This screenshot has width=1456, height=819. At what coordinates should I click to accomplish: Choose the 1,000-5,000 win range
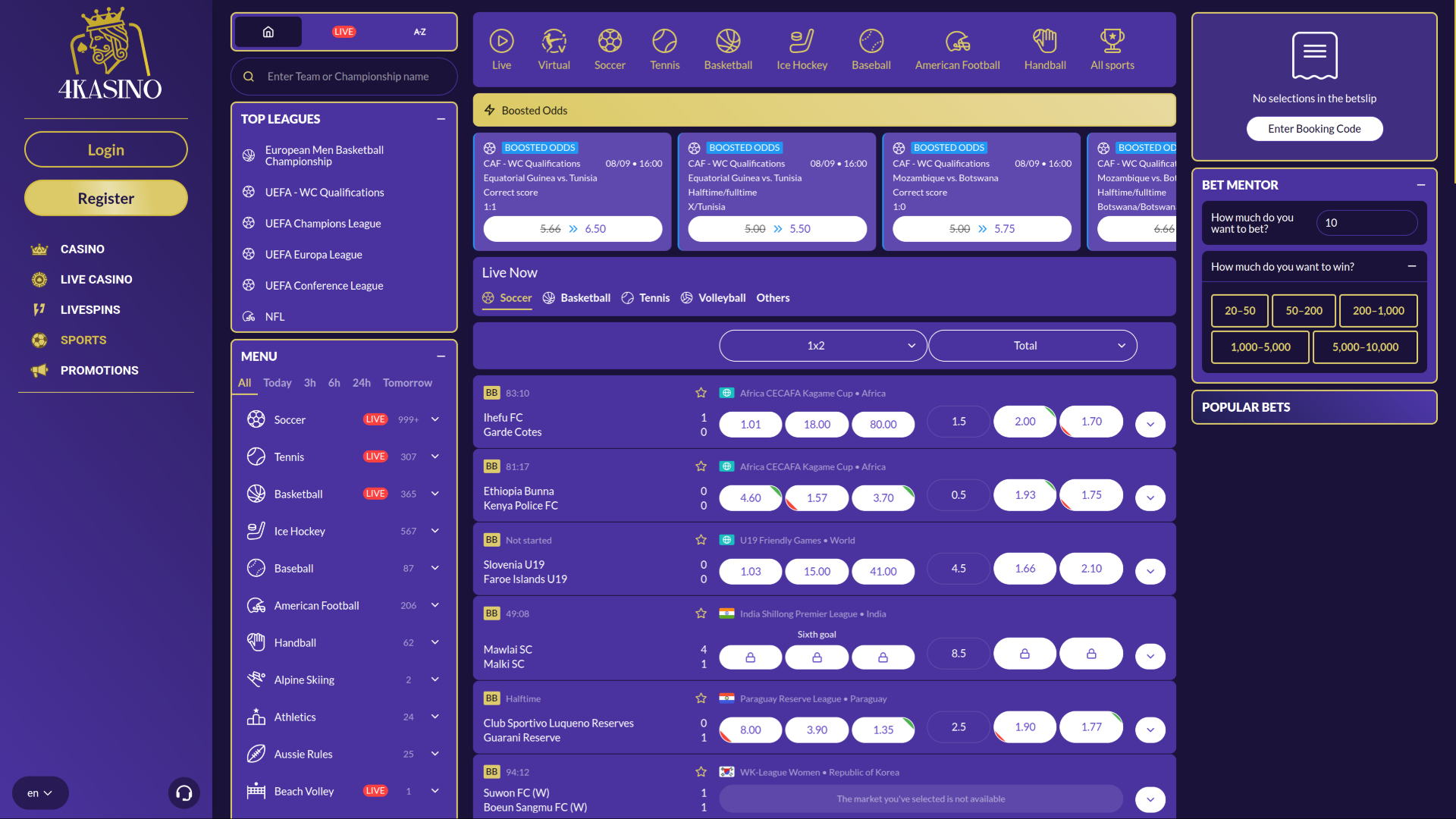pyautogui.click(x=1260, y=347)
